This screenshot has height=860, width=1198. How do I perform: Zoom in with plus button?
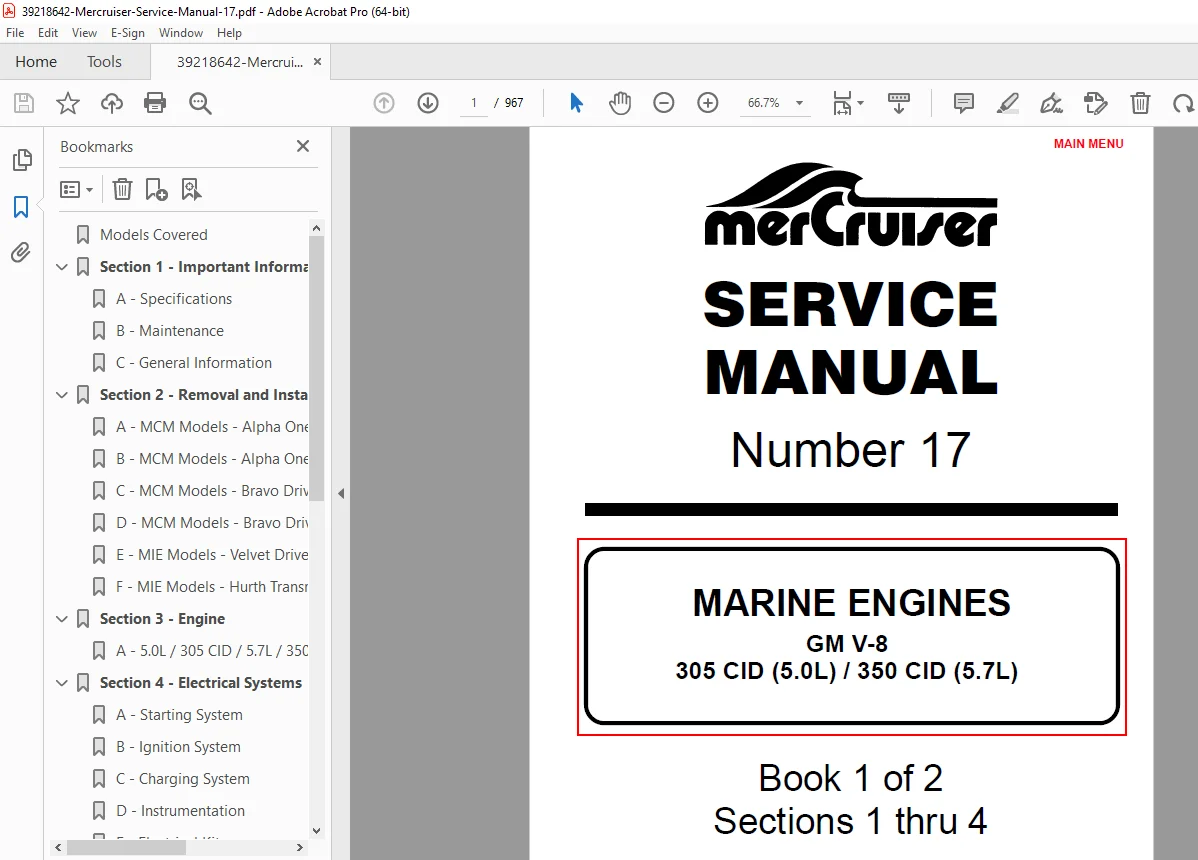708,102
